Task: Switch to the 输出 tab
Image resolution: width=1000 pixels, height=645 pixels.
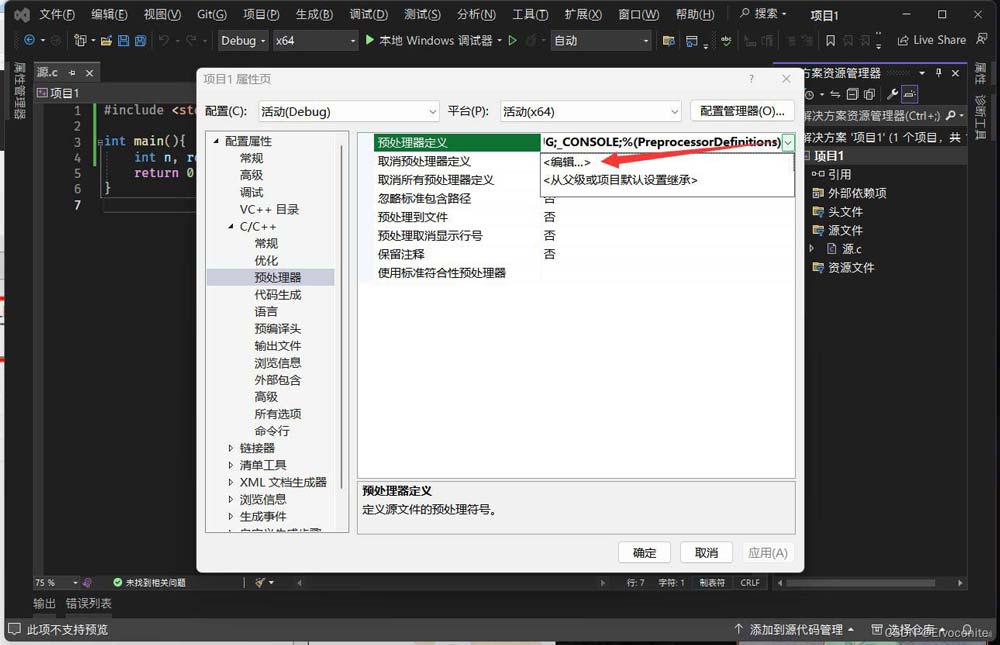Action: 45,603
